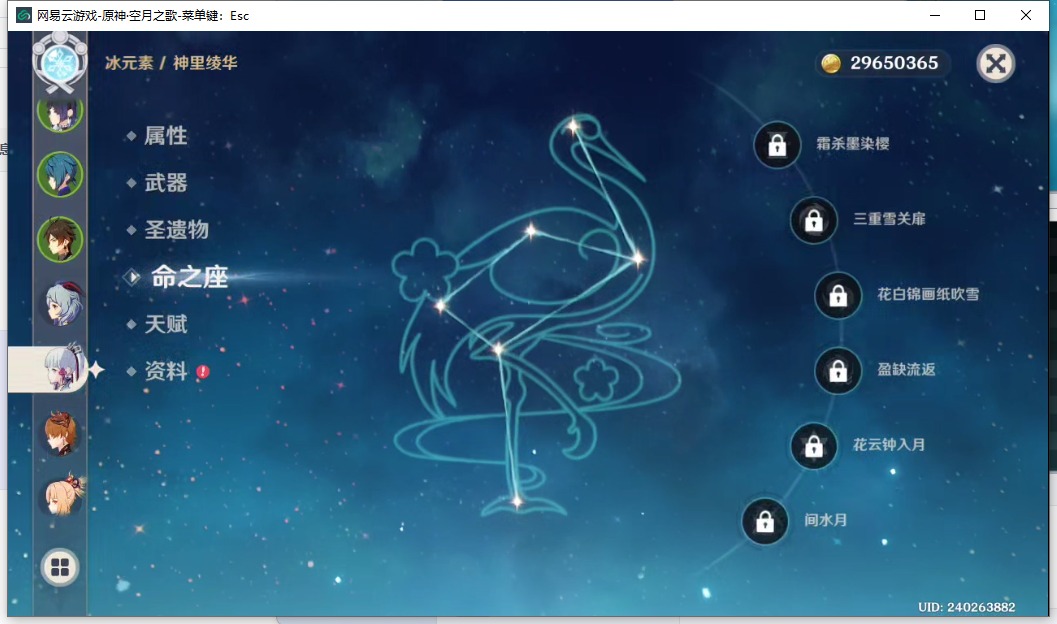Open 资料 profile with red alert

pos(165,372)
